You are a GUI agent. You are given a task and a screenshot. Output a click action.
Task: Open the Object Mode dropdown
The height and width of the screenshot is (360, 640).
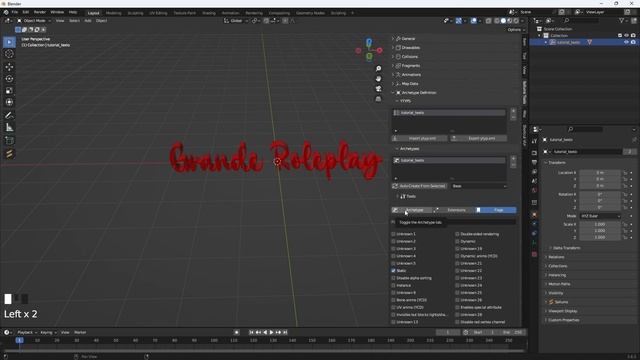click(34, 20)
